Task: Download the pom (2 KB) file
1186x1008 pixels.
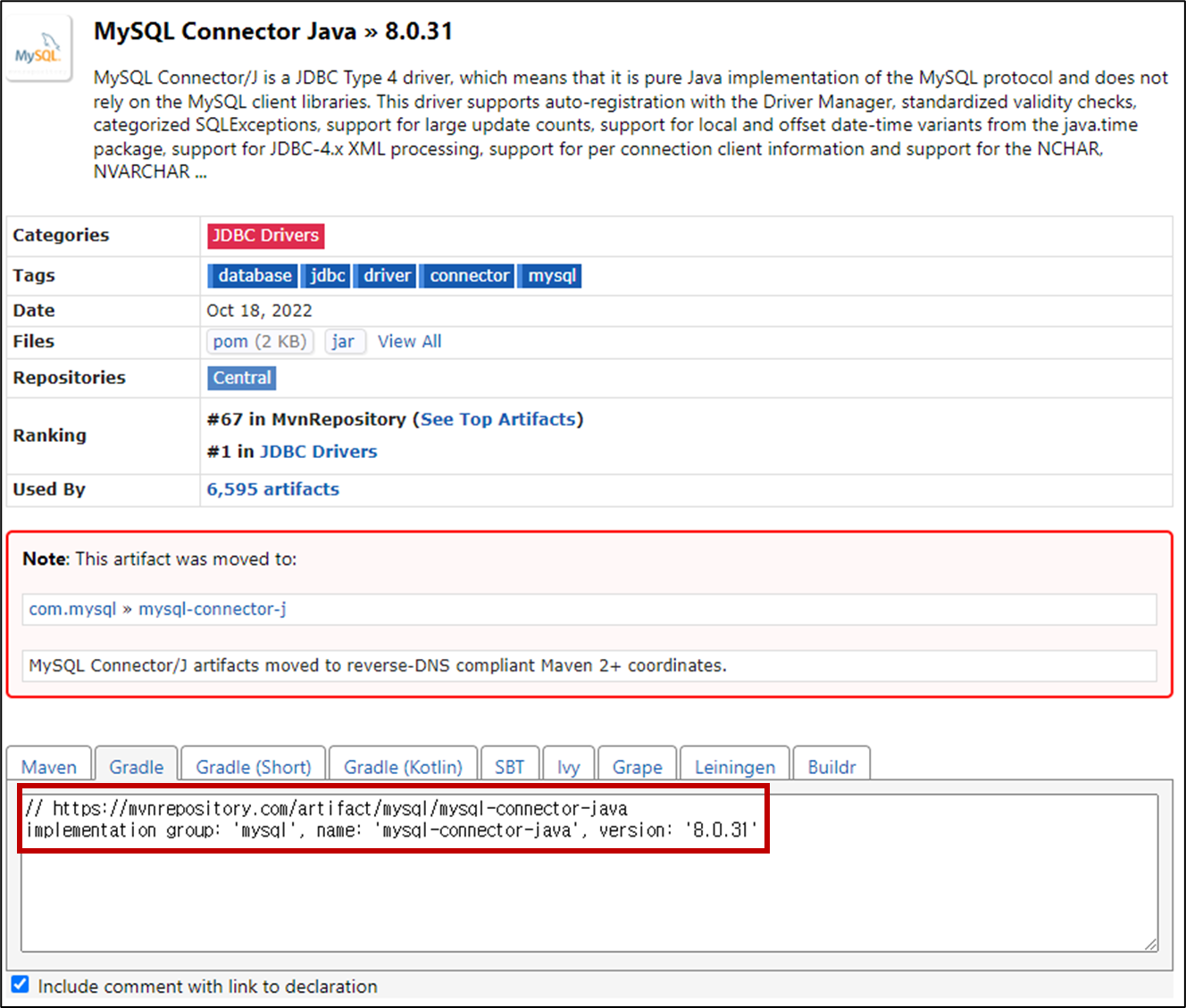Action: coord(260,342)
